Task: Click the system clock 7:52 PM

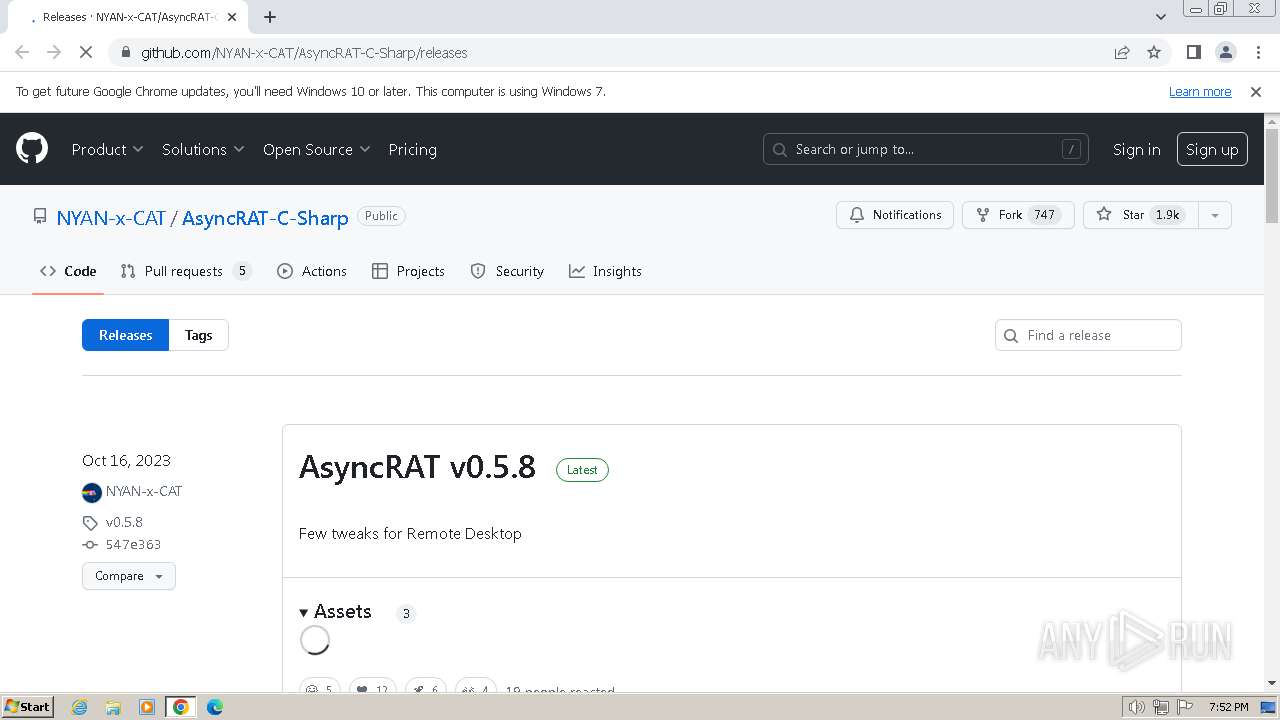Action: tap(1228, 707)
